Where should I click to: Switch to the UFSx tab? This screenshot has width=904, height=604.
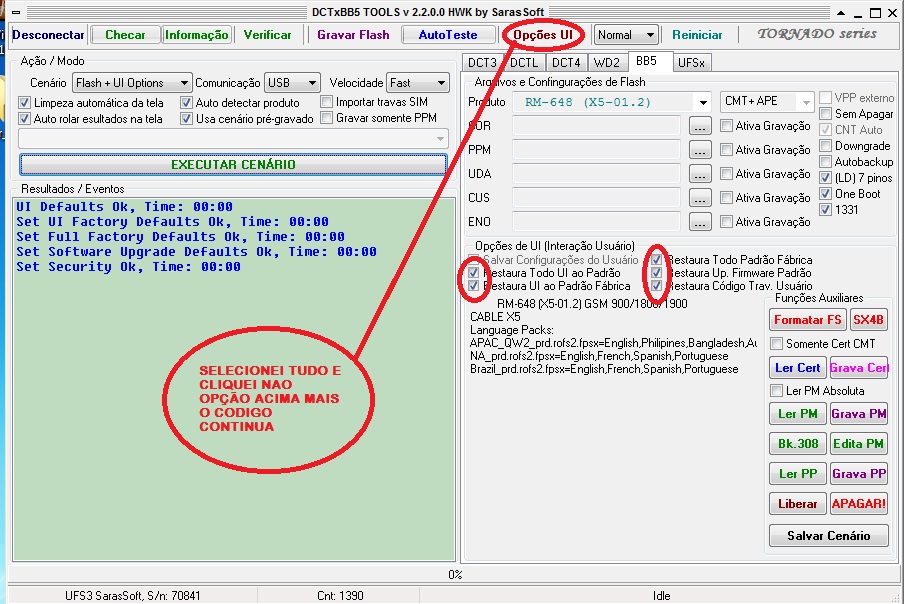tap(691, 63)
